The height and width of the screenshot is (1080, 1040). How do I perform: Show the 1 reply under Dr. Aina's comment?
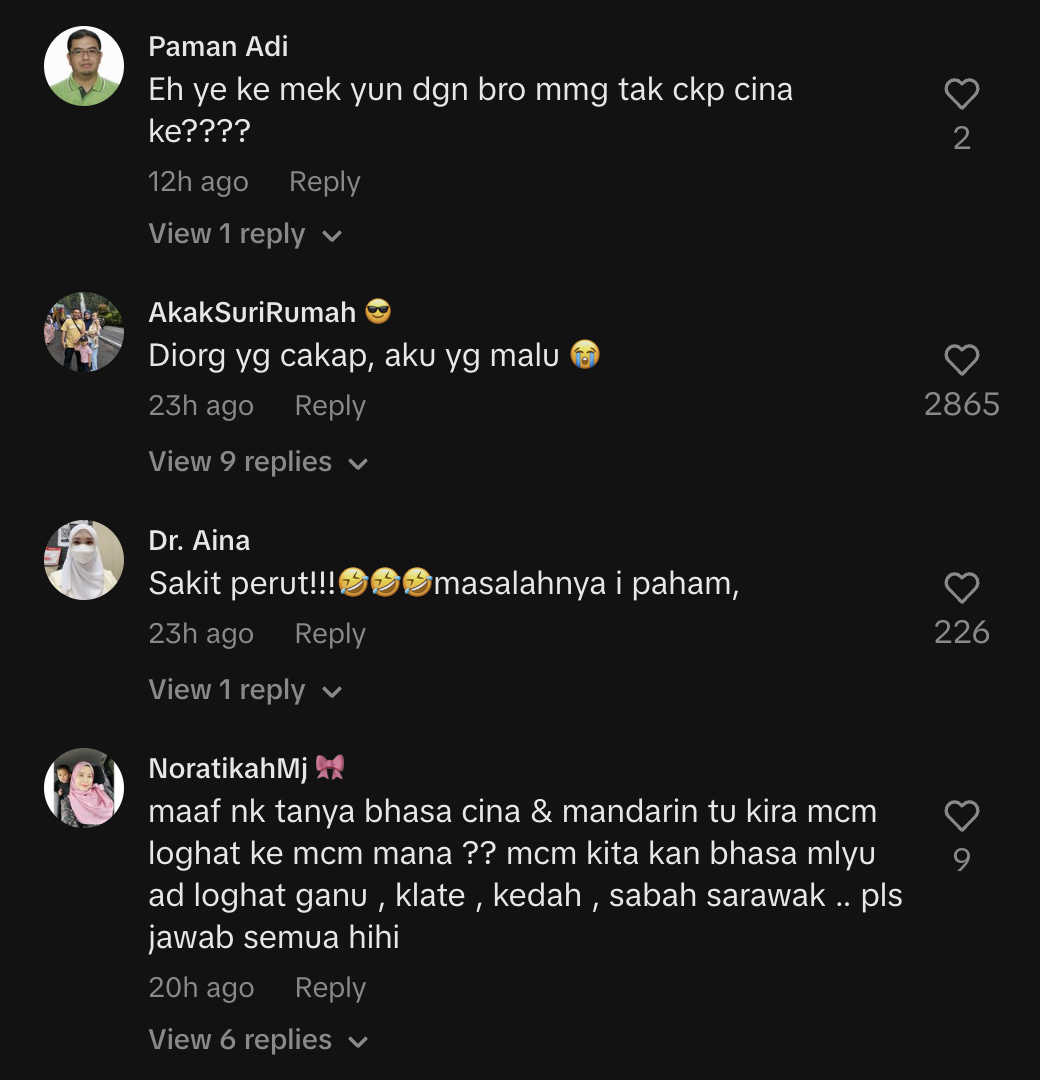pos(245,690)
